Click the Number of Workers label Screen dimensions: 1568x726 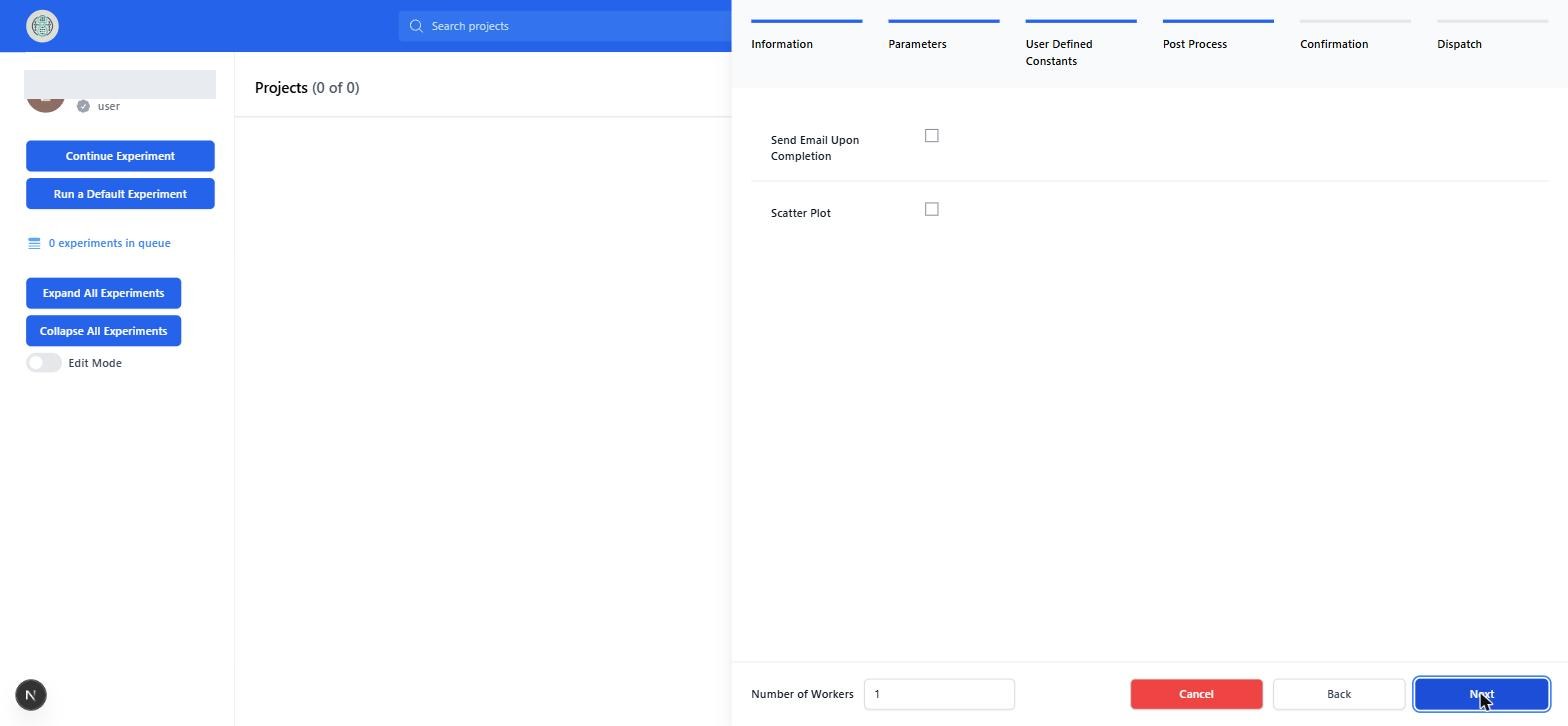802,694
